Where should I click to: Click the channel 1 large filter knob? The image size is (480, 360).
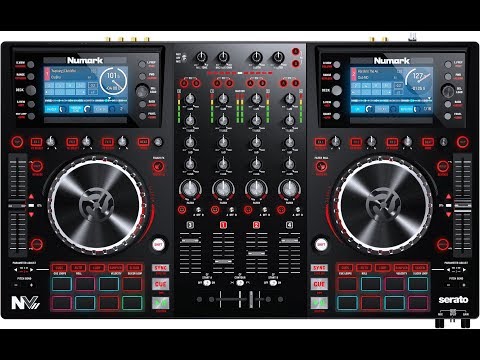pos(223,189)
